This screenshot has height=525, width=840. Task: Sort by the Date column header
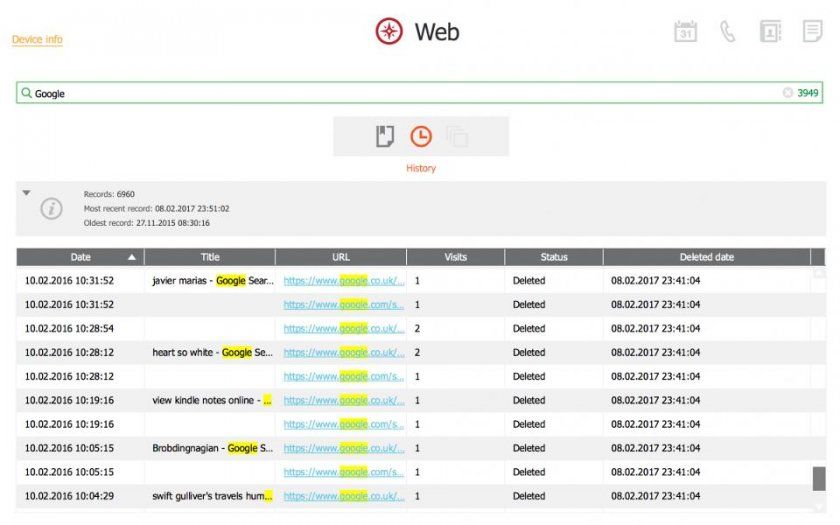click(x=80, y=257)
